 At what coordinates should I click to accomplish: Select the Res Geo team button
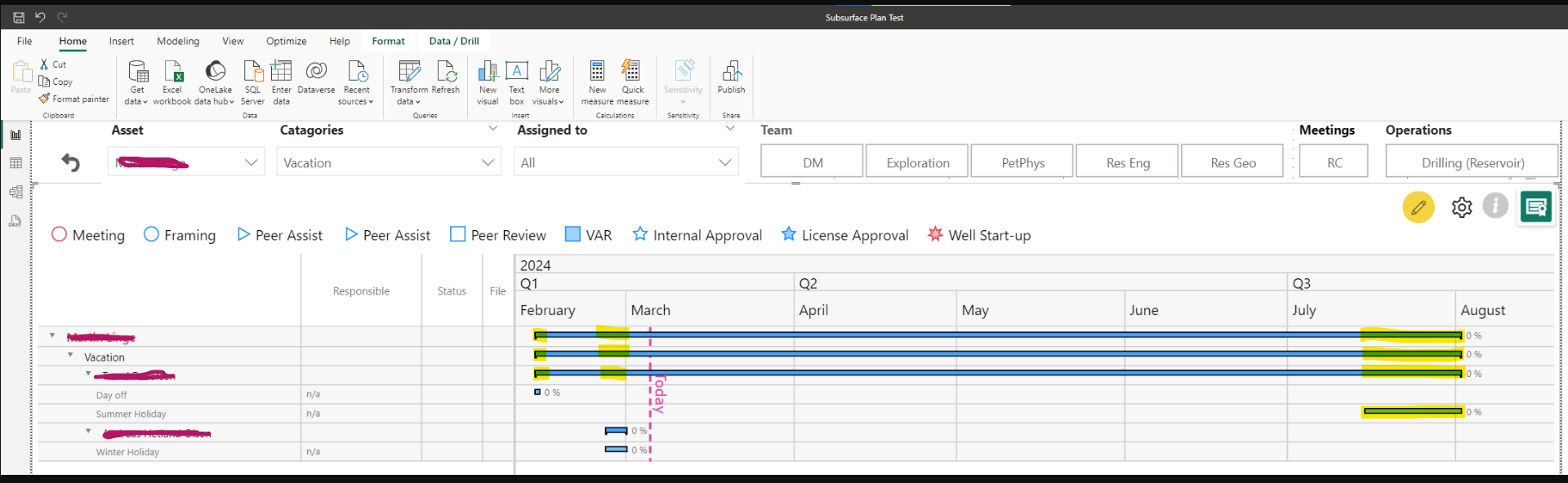coord(1232,162)
